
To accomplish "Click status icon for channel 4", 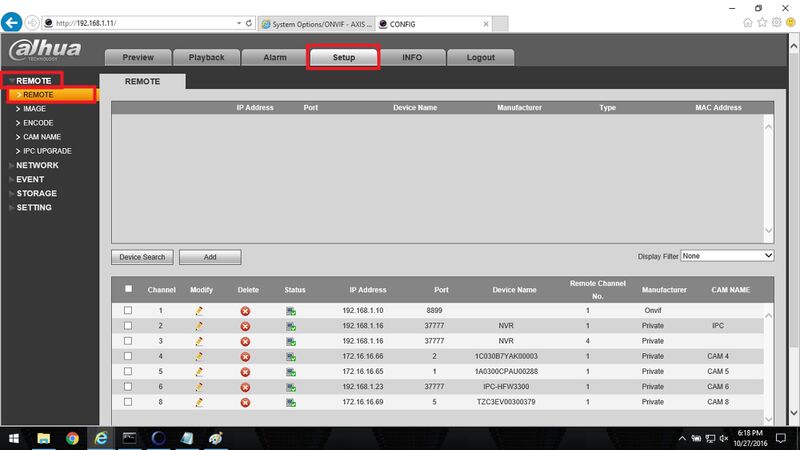I will click(291, 357).
